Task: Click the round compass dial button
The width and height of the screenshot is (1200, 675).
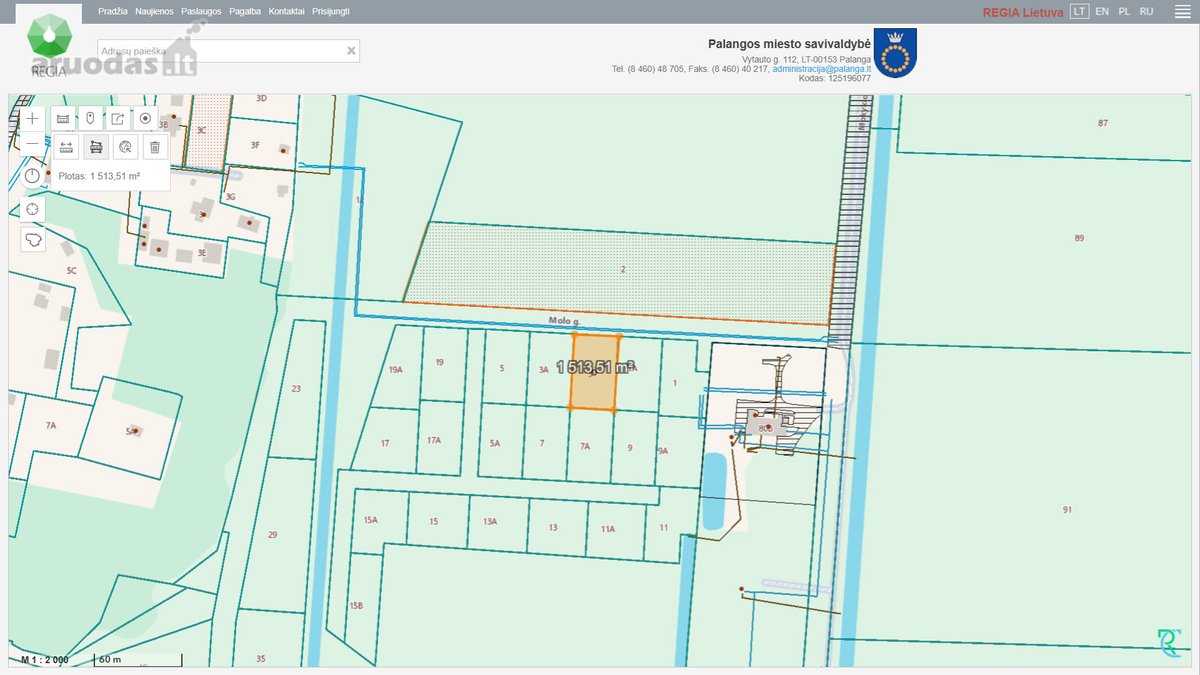Action: 33,176
